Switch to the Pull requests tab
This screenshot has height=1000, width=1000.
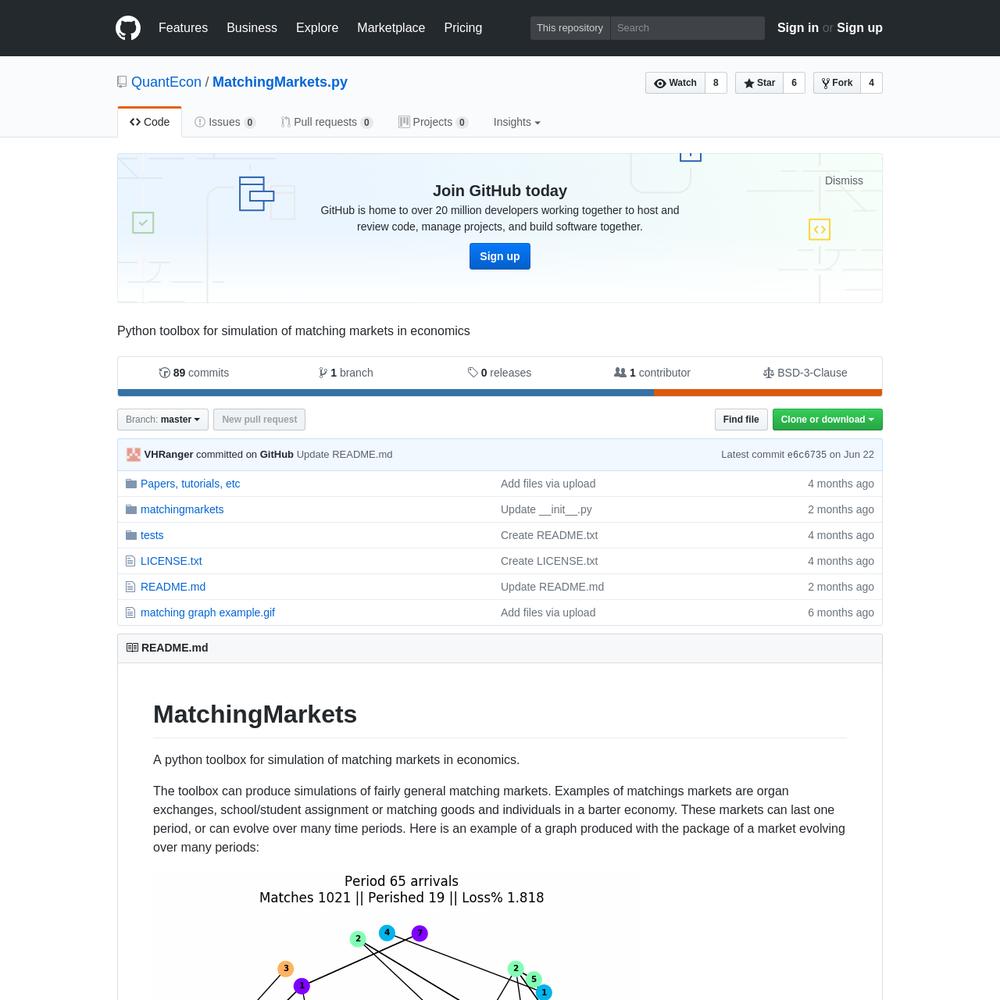tap(327, 122)
